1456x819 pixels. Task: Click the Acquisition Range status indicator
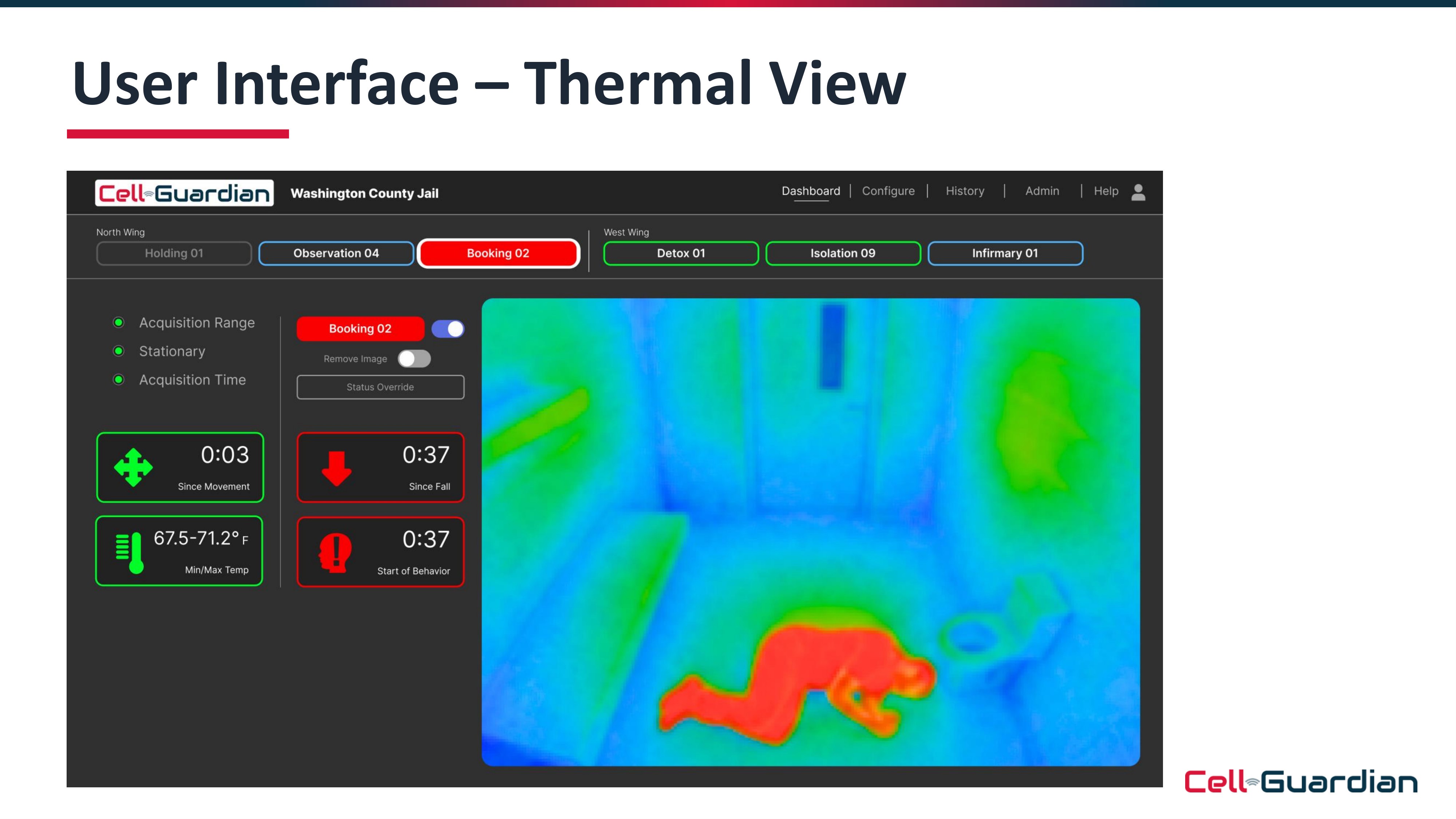pos(119,322)
